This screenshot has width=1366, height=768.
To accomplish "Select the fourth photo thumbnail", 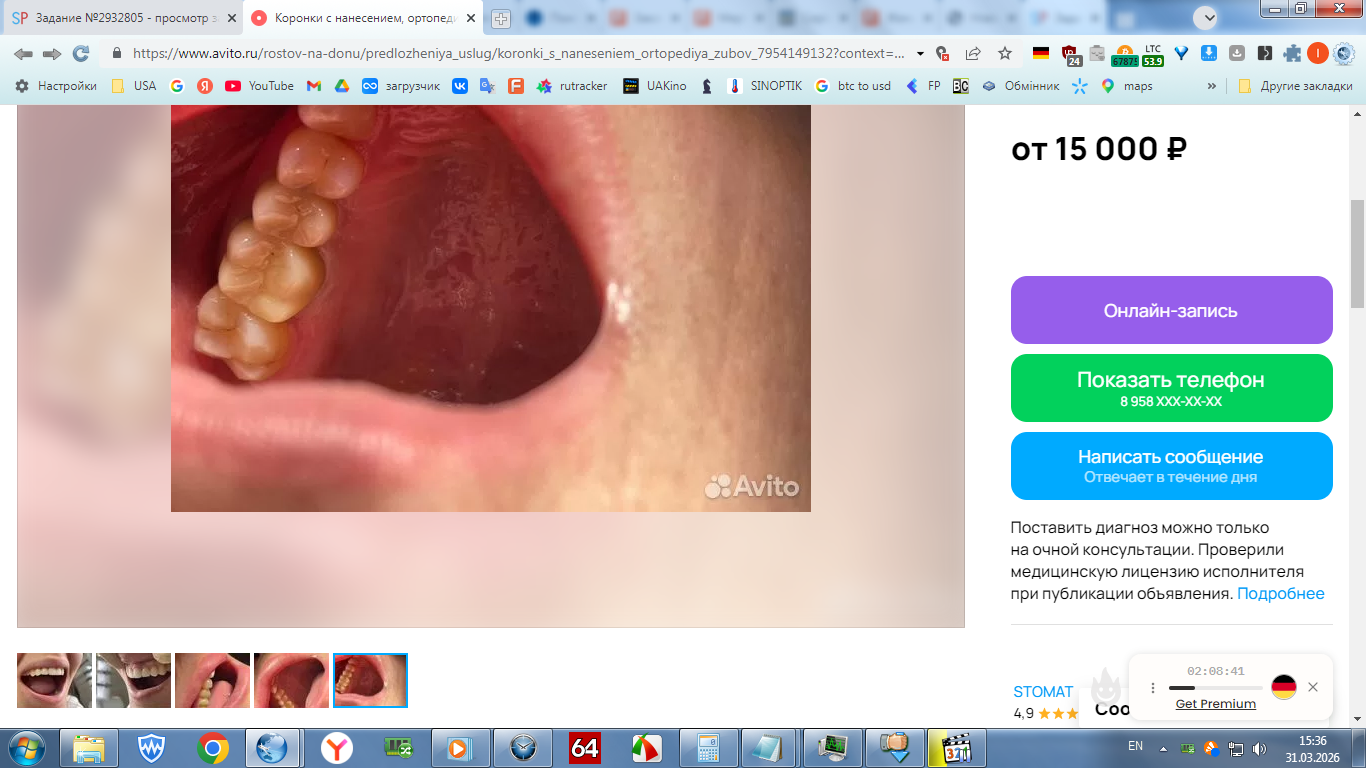I will [x=291, y=680].
